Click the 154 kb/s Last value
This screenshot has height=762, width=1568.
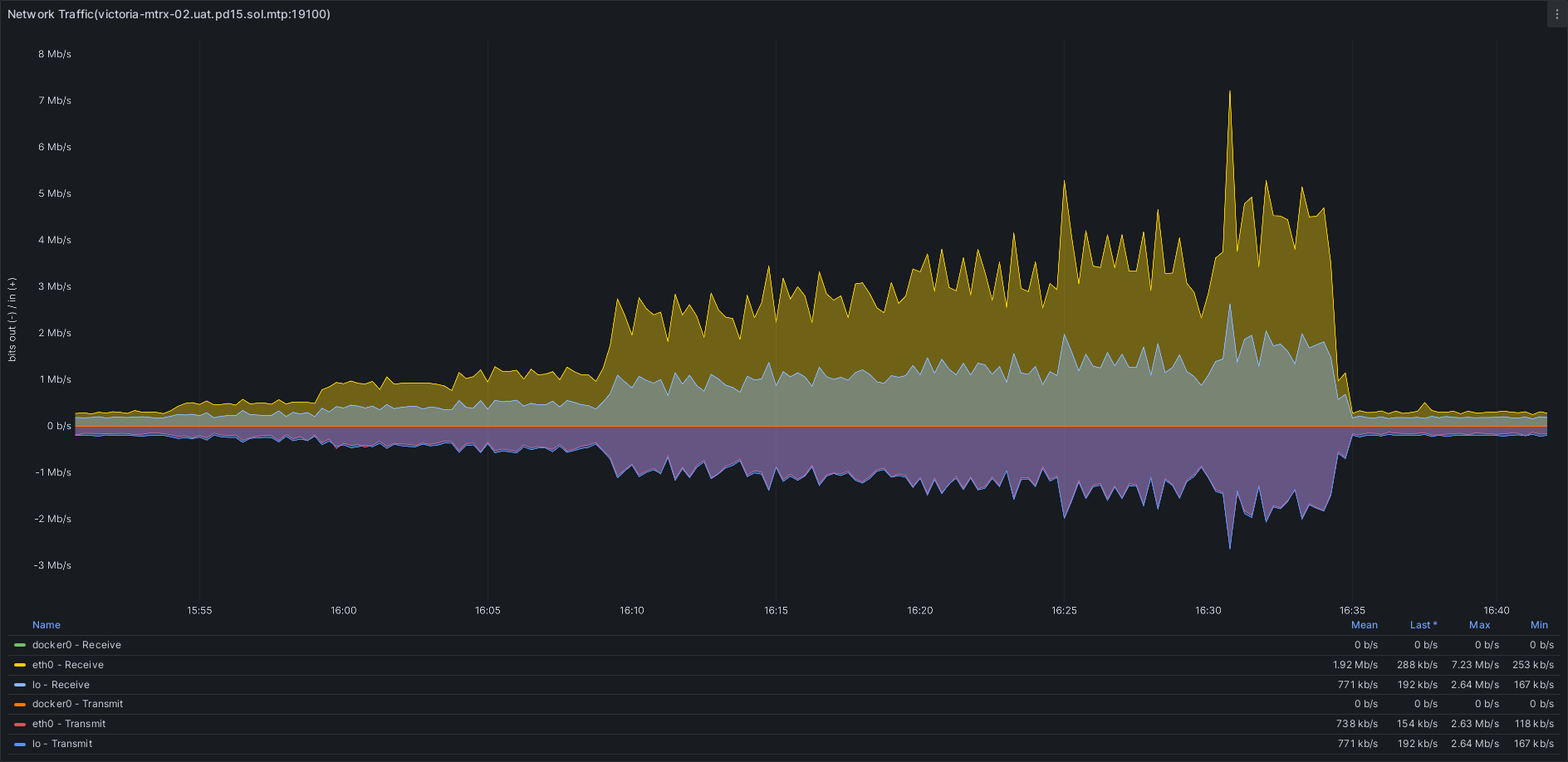click(1417, 724)
